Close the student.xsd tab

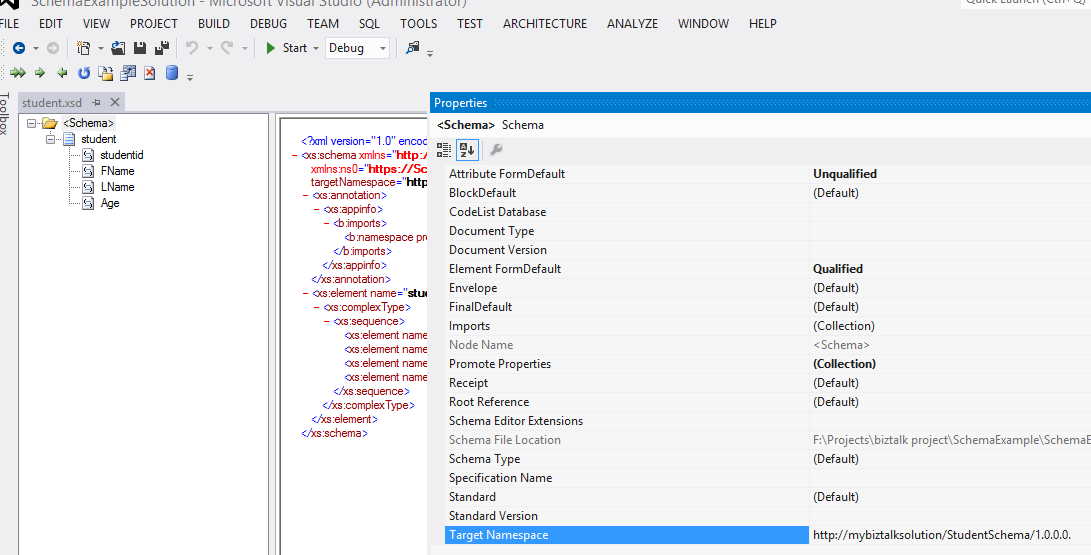(x=115, y=102)
